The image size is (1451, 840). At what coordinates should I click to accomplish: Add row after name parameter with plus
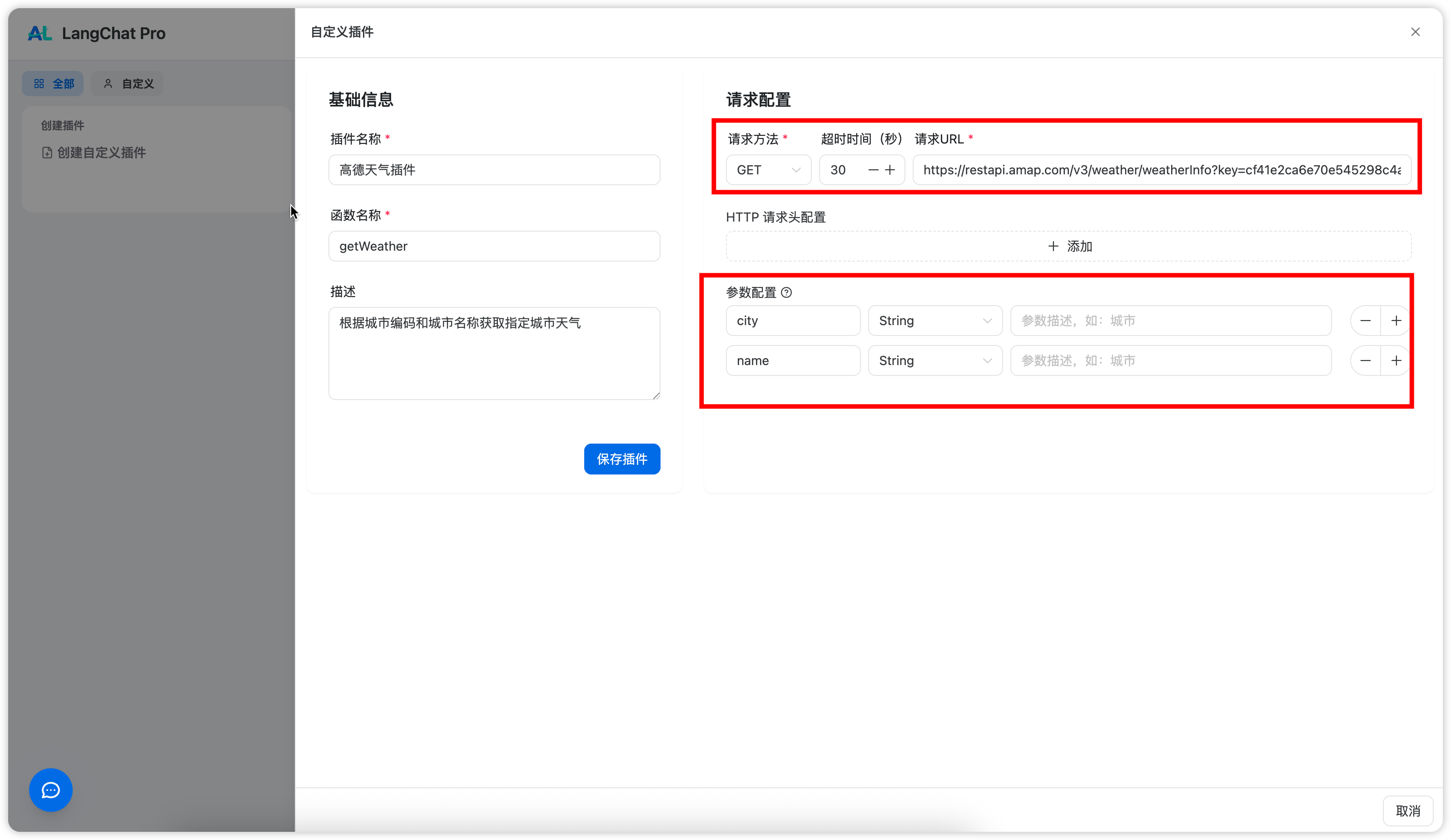click(1396, 361)
